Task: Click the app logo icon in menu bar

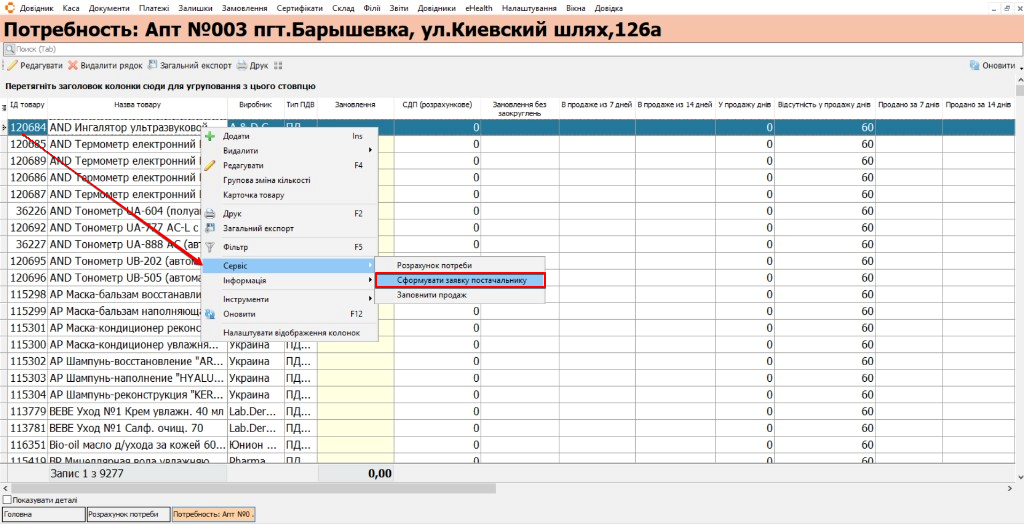Action: click(x=9, y=8)
